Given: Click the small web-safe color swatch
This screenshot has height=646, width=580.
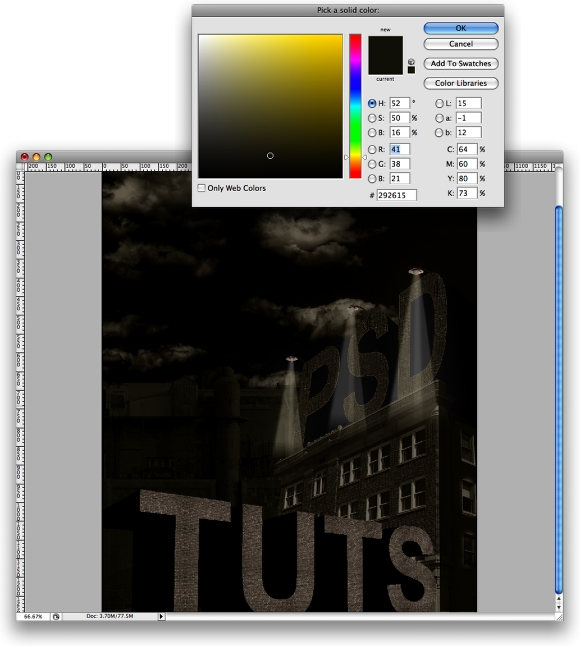Looking at the screenshot, I should pyautogui.click(x=411, y=70).
